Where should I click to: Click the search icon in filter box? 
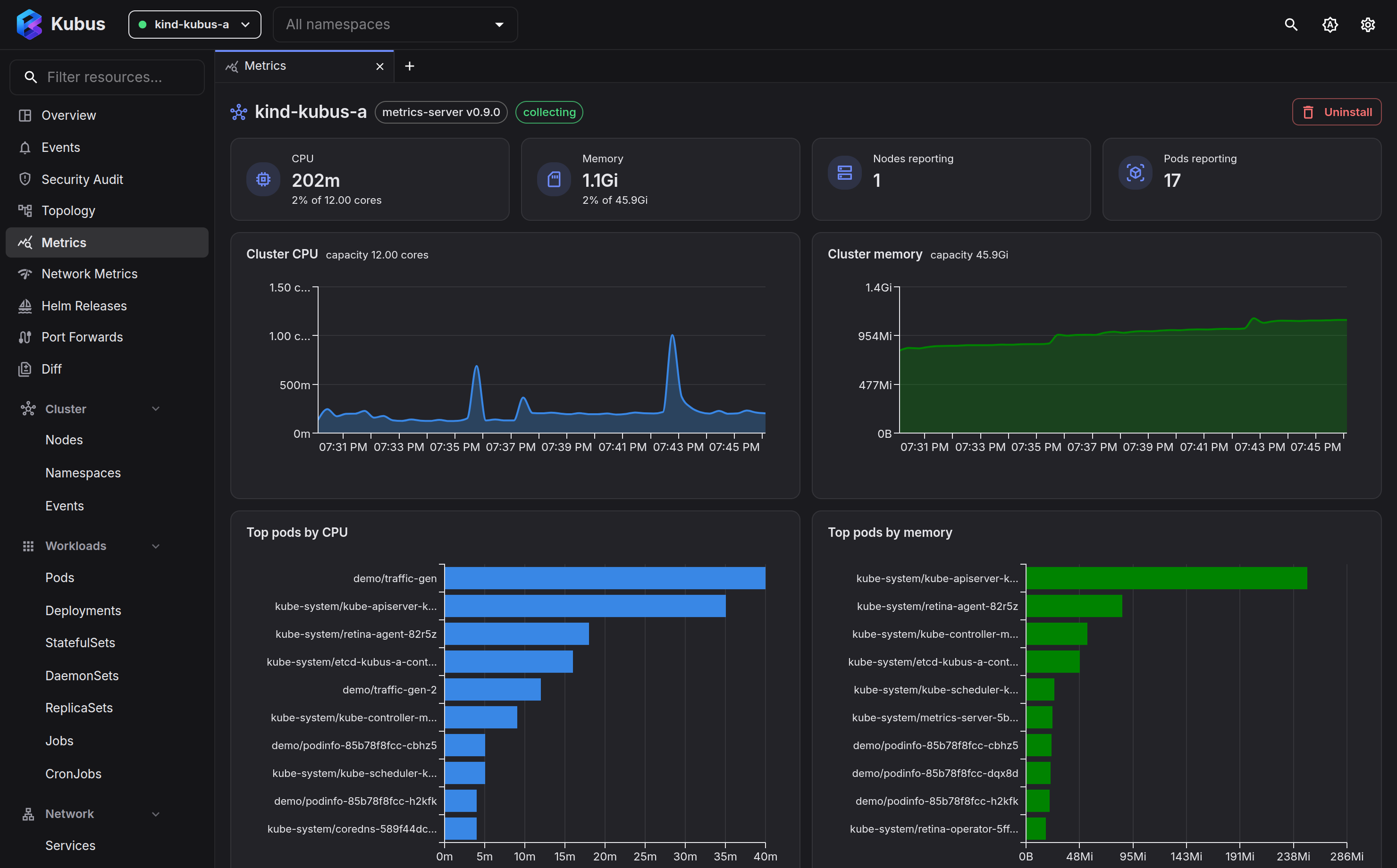coord(31,77)
